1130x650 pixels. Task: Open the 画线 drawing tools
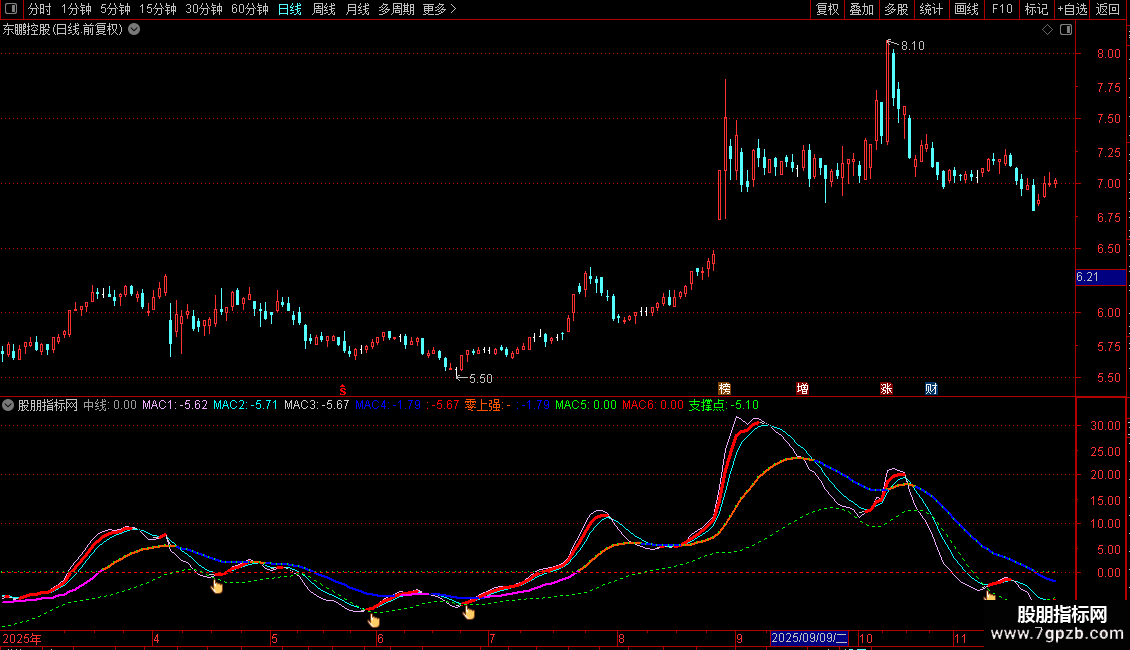coord(966,9)
